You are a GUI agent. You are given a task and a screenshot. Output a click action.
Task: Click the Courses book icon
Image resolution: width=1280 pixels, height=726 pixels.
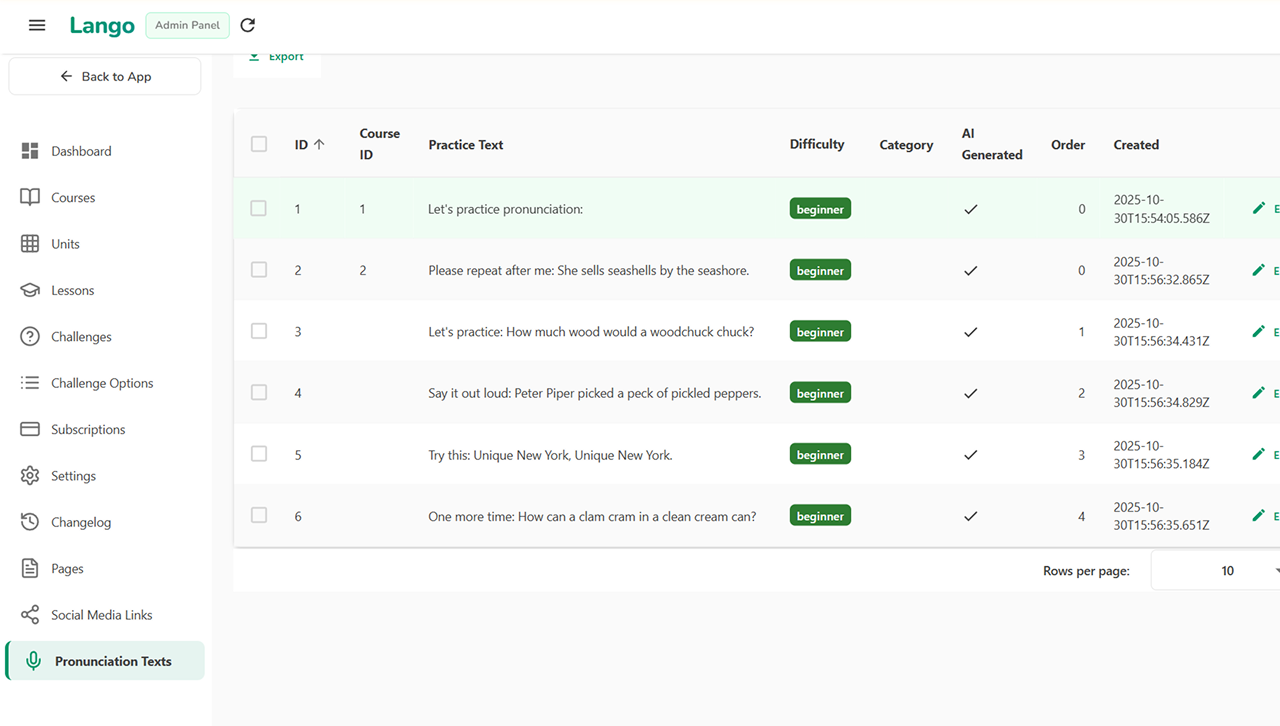(30, 197)
